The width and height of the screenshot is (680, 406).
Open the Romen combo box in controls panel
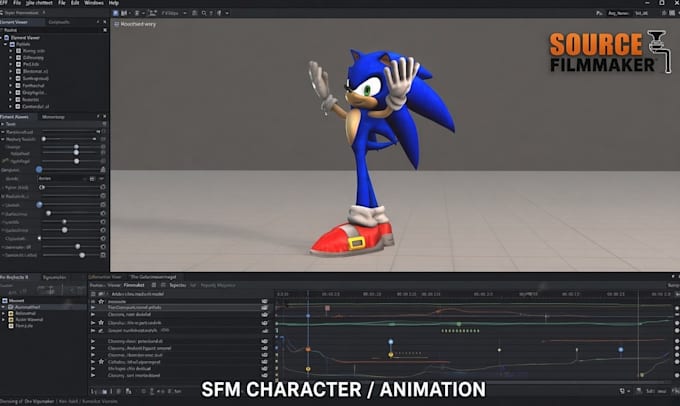click(64, 179)
